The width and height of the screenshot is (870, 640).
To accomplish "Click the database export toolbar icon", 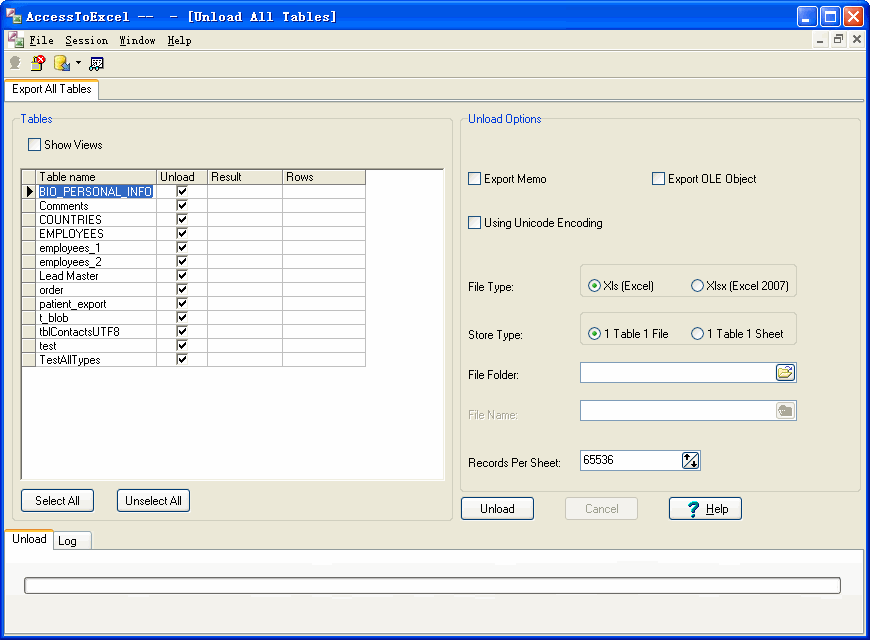I will click(62, 63).
